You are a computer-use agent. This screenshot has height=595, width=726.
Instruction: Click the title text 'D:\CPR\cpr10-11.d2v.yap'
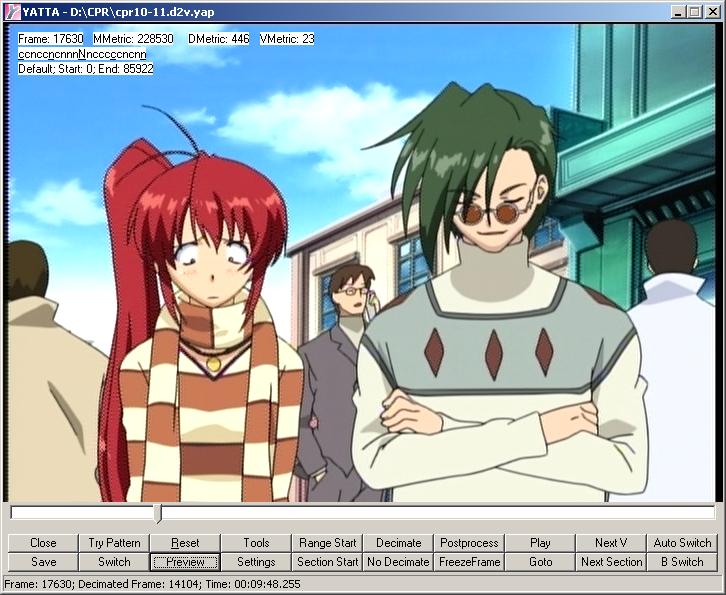coord(142,12)
